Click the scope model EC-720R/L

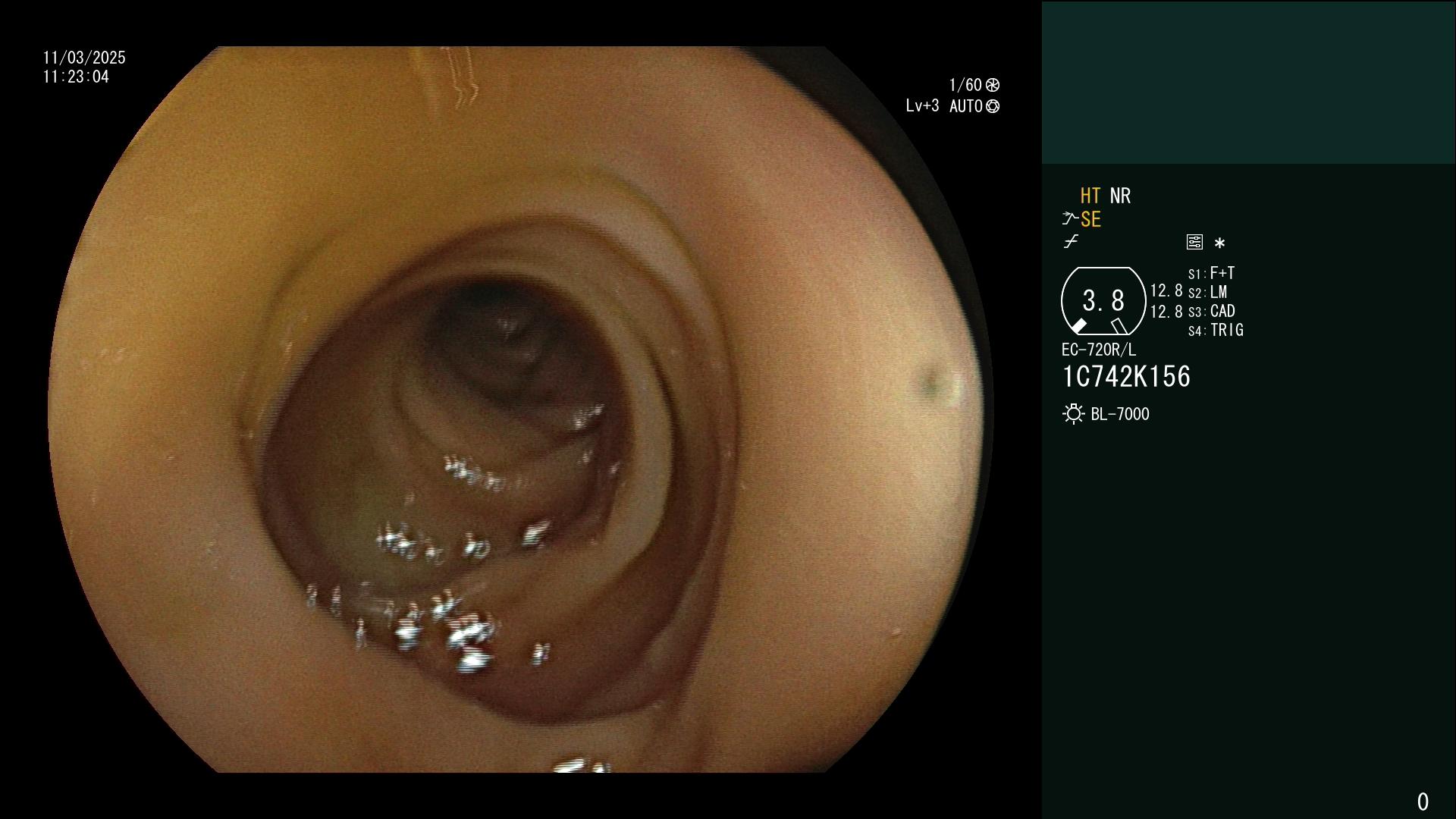pyautogui.click(x=1099, y=350)
